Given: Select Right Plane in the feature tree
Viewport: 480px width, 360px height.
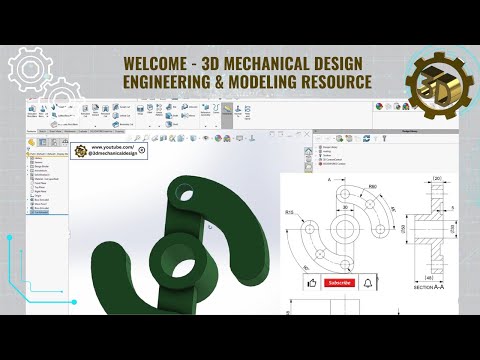Looking at the screenshot, I should [x=38, y=192].
